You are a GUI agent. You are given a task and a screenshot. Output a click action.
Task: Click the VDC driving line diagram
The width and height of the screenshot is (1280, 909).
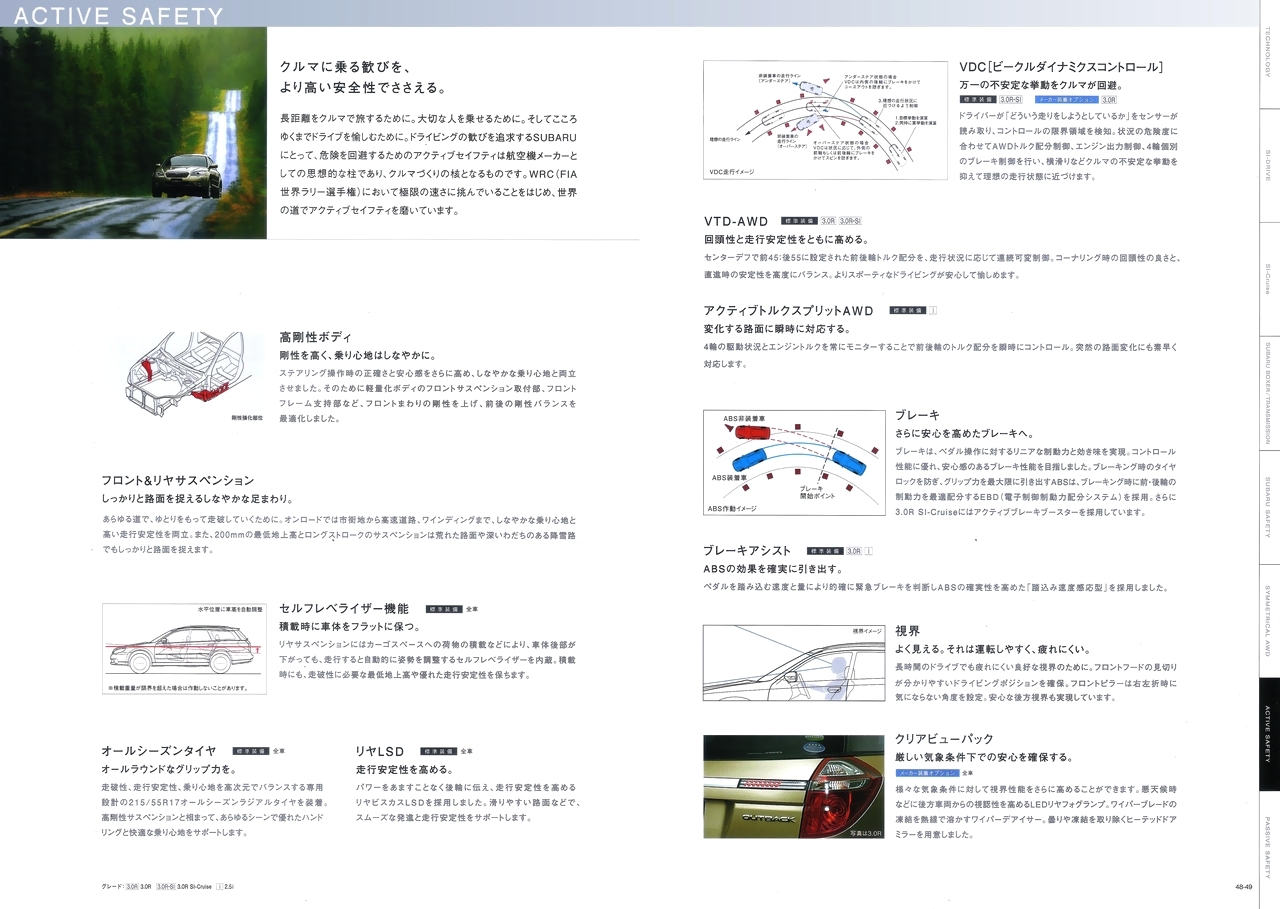point(825,120)
